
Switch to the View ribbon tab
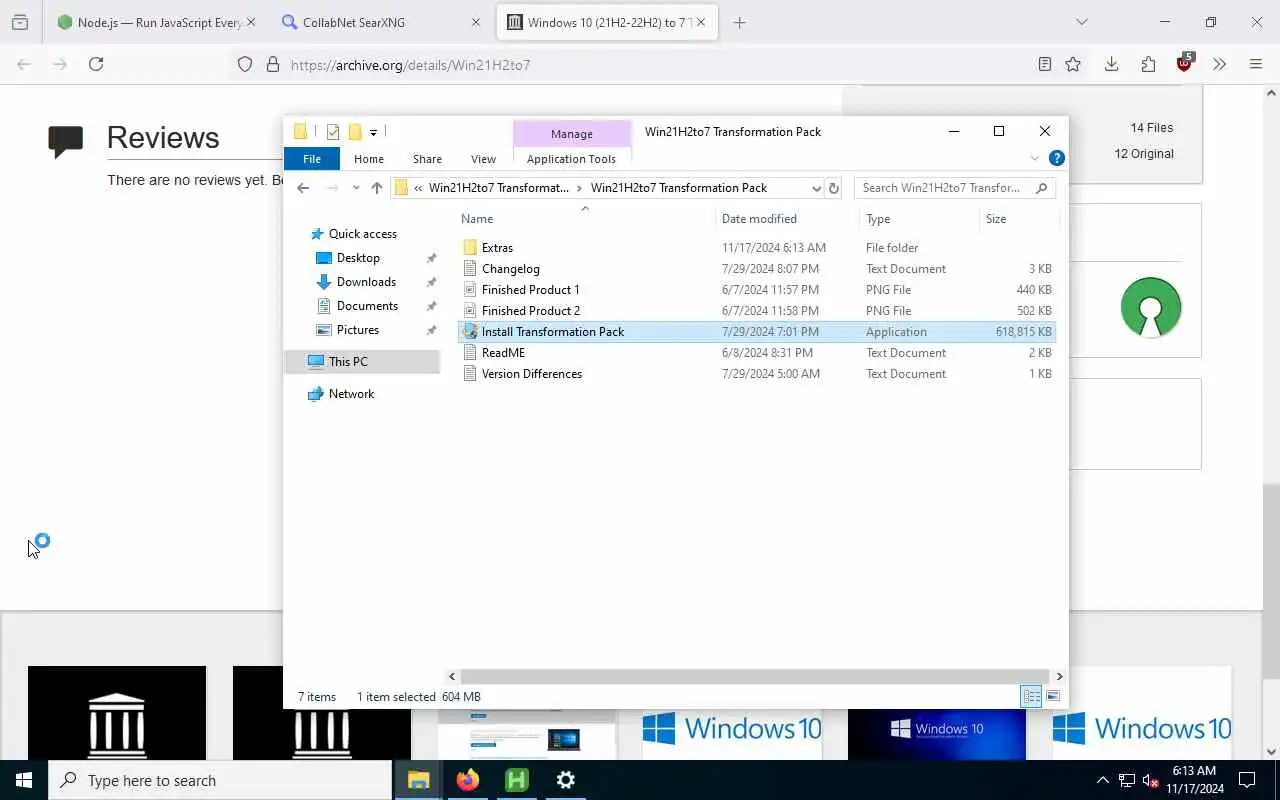click(483, 159)
